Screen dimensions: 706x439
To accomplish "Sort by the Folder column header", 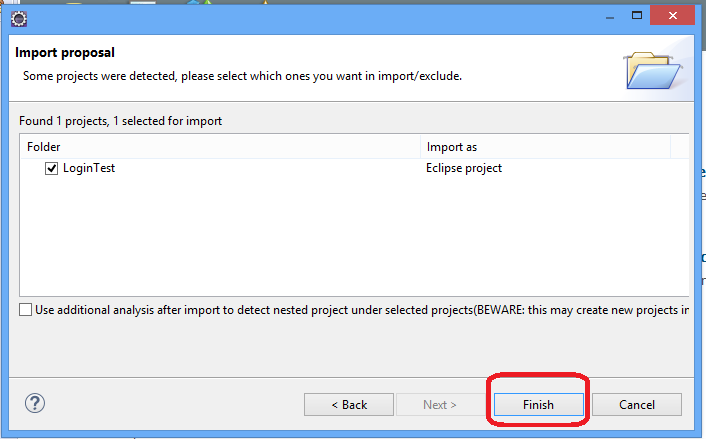I will point(221,147).
